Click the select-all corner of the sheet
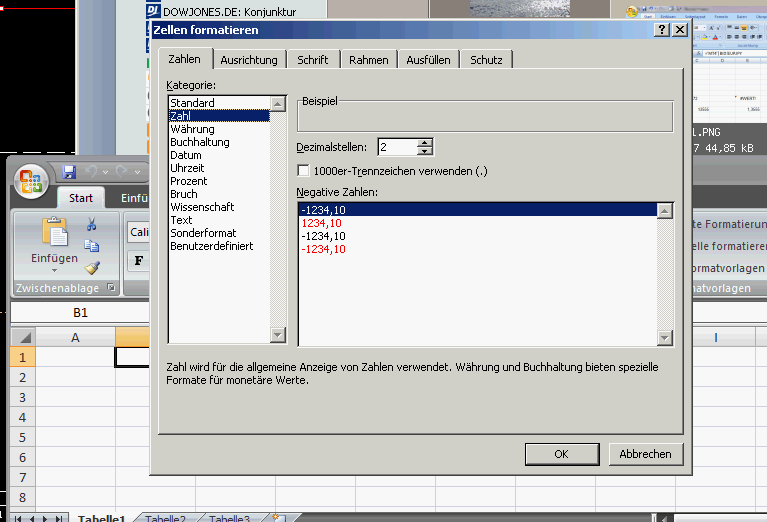Screen dimensions: 767x522 pyautogui.click(x=23, y=337)
